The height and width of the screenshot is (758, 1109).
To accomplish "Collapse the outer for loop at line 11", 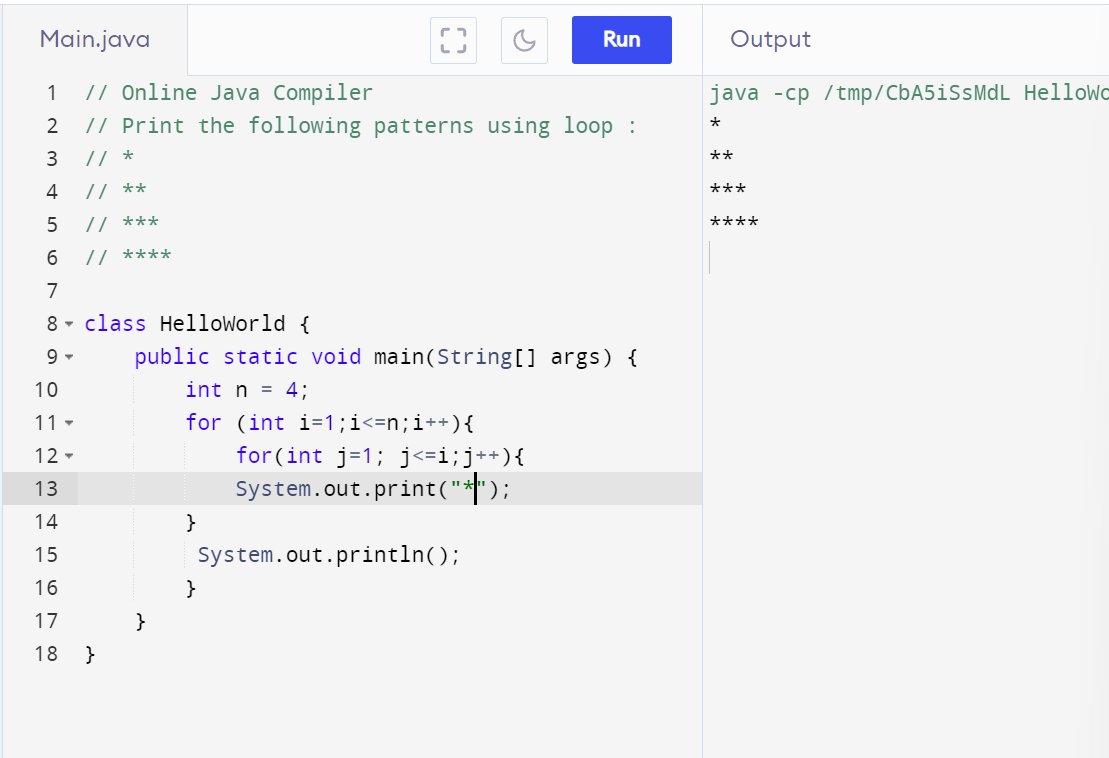I will 69,423.
